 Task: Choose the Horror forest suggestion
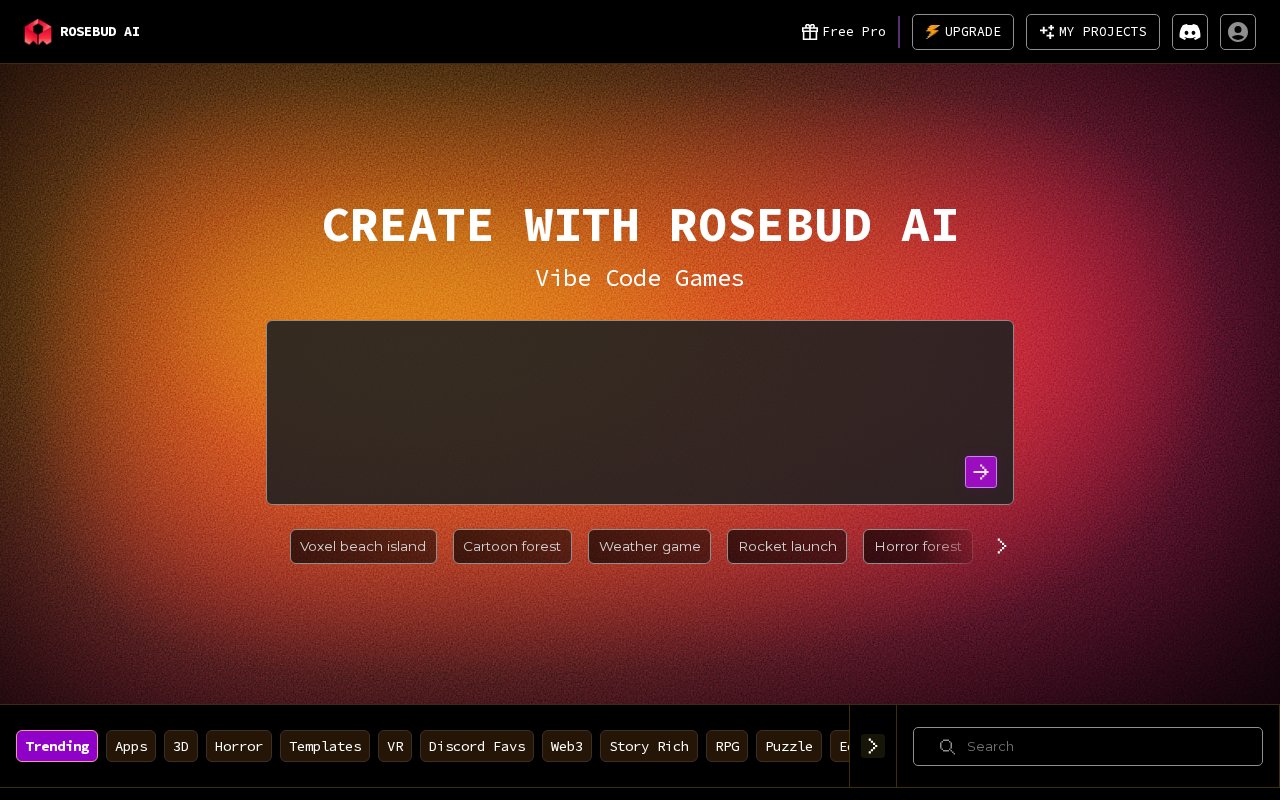tap(918, 546)
